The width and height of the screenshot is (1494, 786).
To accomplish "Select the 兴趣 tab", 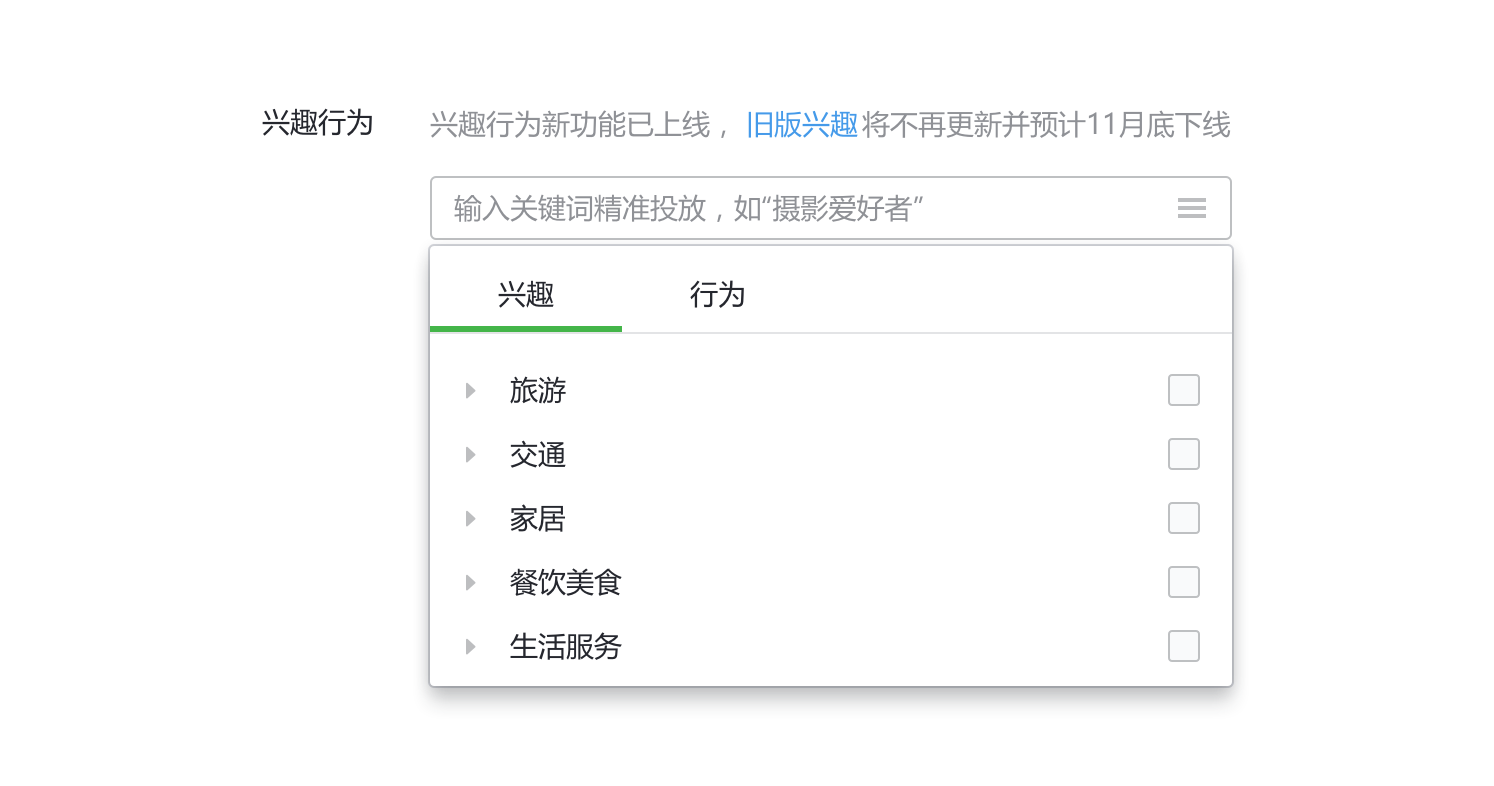I will 526,294.
